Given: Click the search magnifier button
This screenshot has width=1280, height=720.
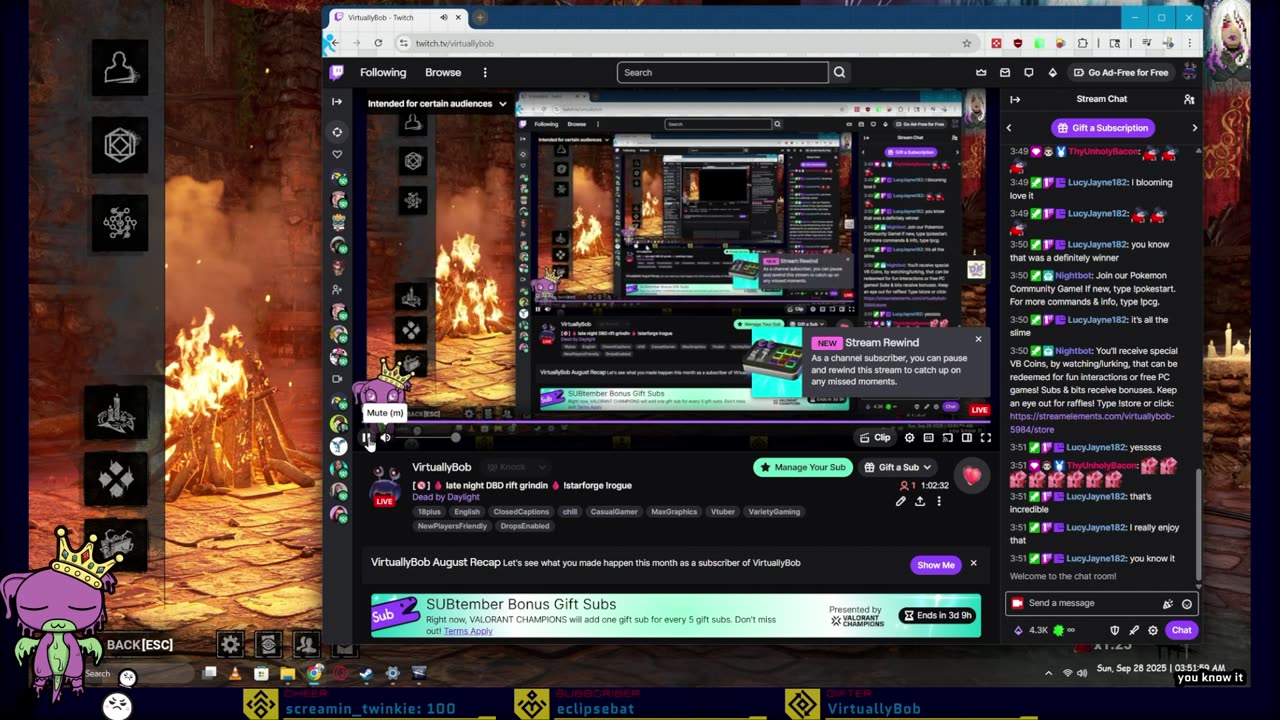Looking at the screenshot, I should 839,72.
